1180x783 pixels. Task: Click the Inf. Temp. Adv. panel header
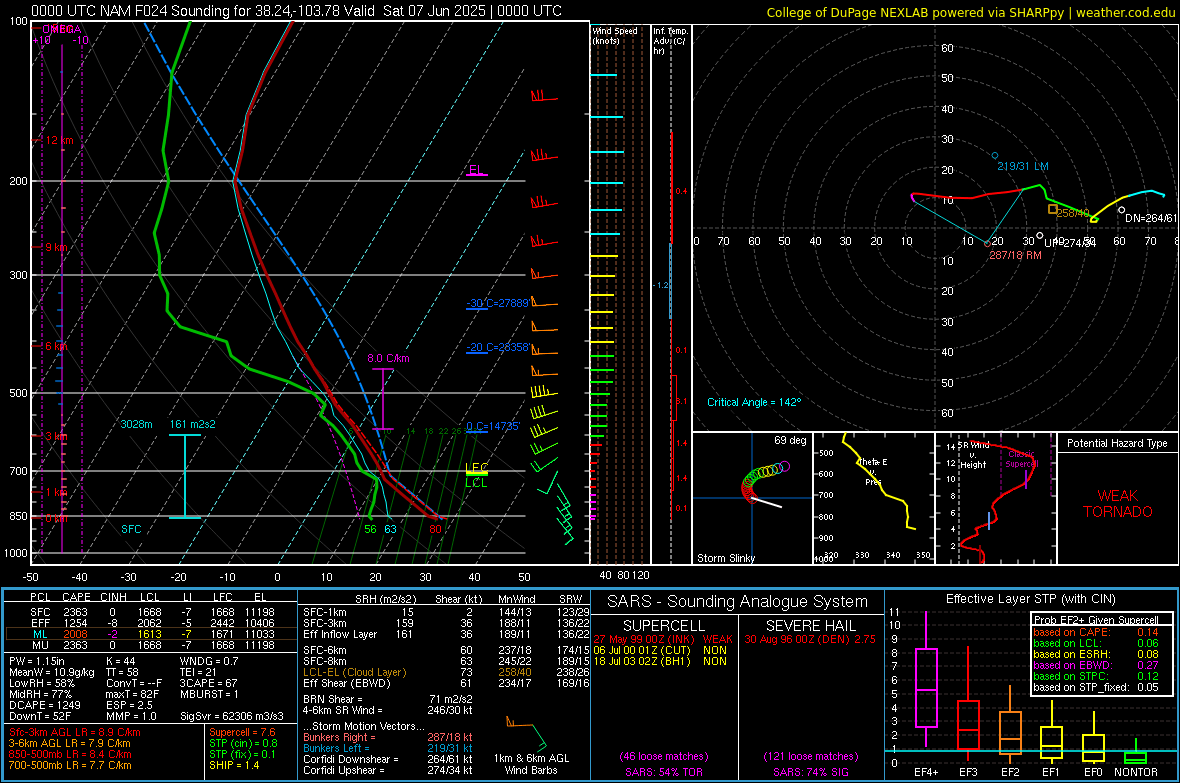[x=670, y=41]
